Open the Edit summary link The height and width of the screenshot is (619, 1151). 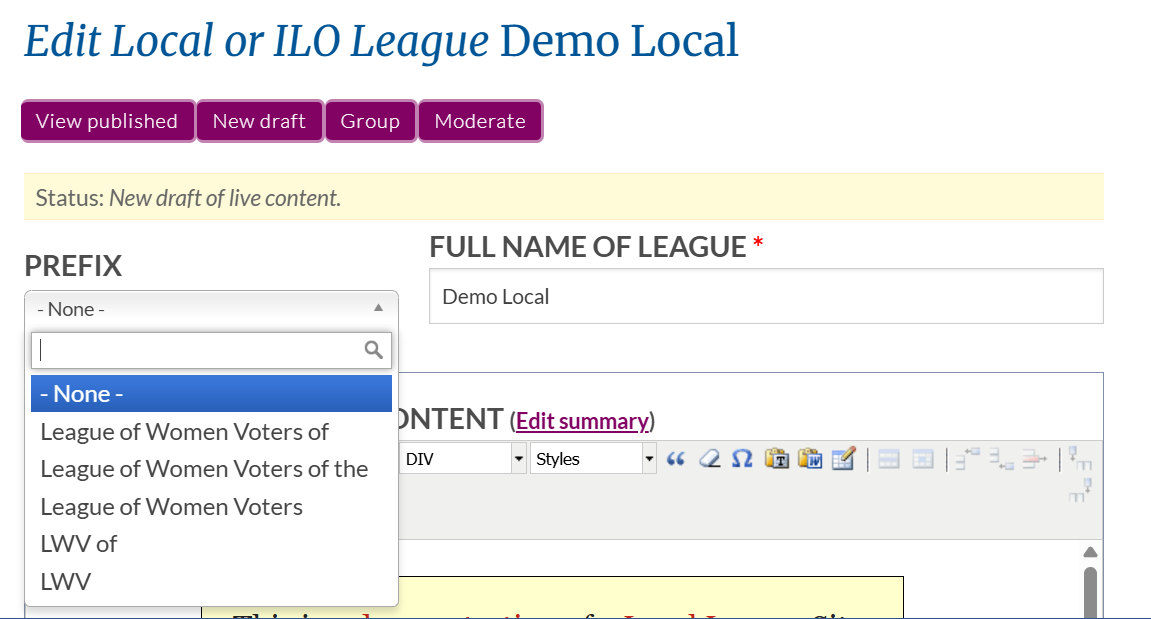coord(583,420)
